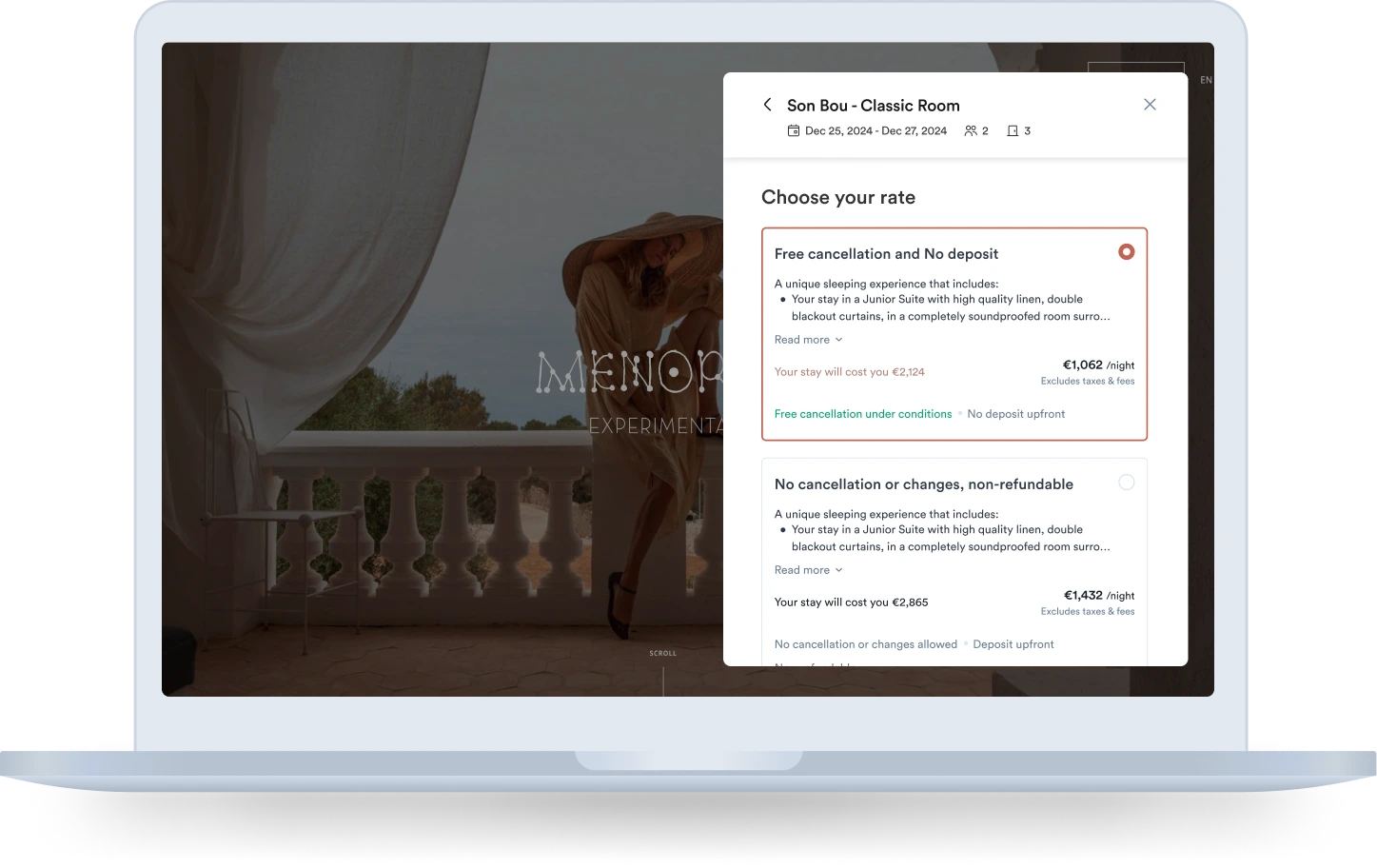Click the rooms icon next to 3
Screen dimensions: 1377x868
pos(1013,131)
